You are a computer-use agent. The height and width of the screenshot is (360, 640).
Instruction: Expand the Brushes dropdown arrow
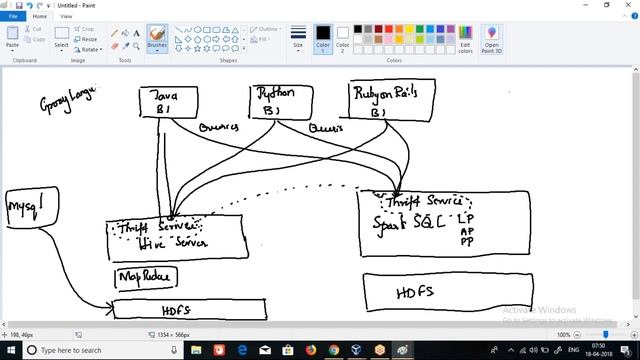pyautogui.click(x=157, y=51)
